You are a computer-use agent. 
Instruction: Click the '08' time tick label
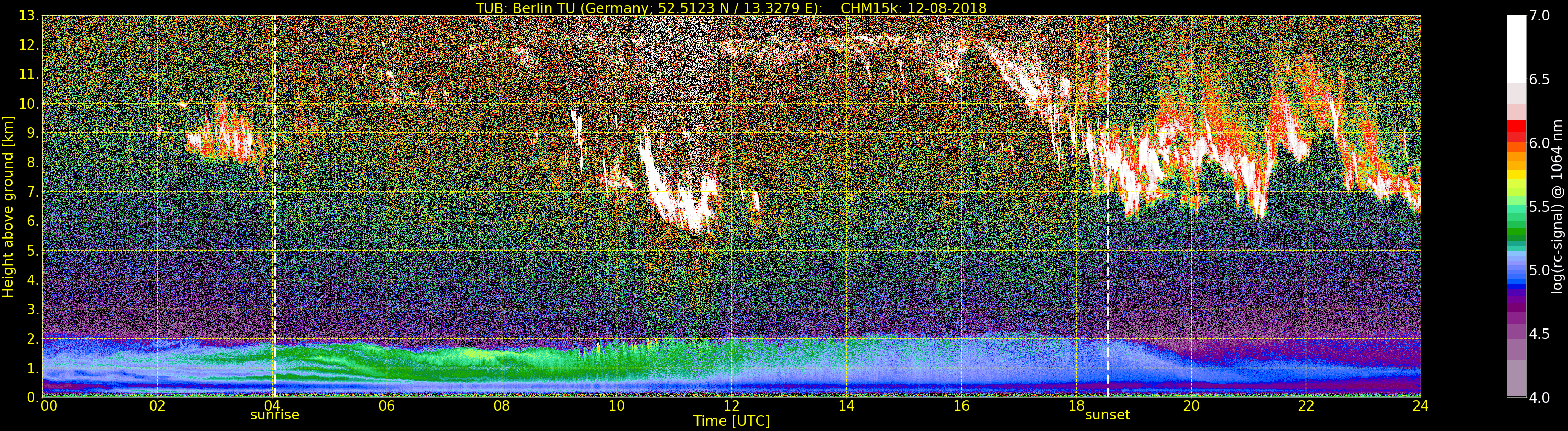[502, 405]
